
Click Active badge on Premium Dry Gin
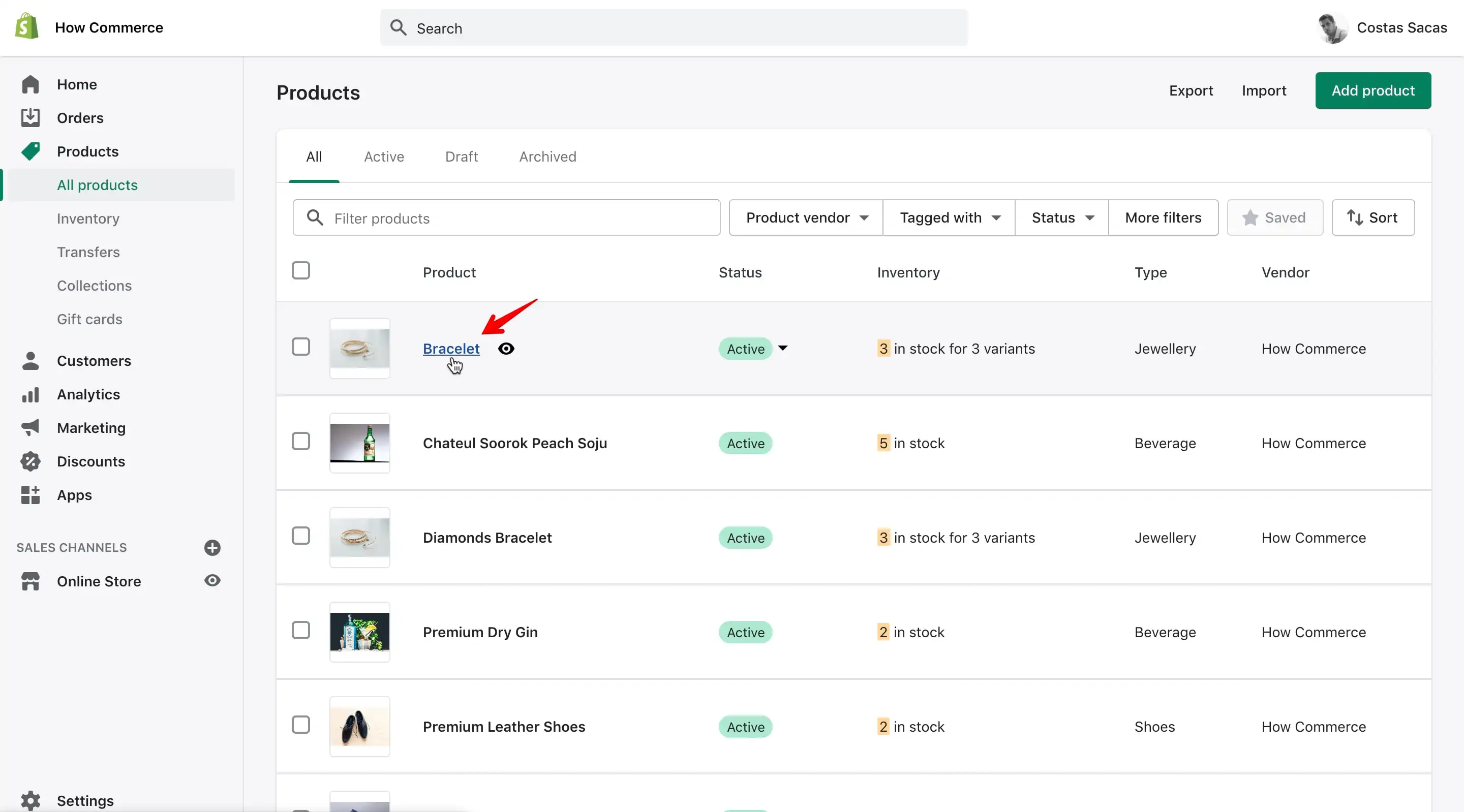click(x=746, y=633)
